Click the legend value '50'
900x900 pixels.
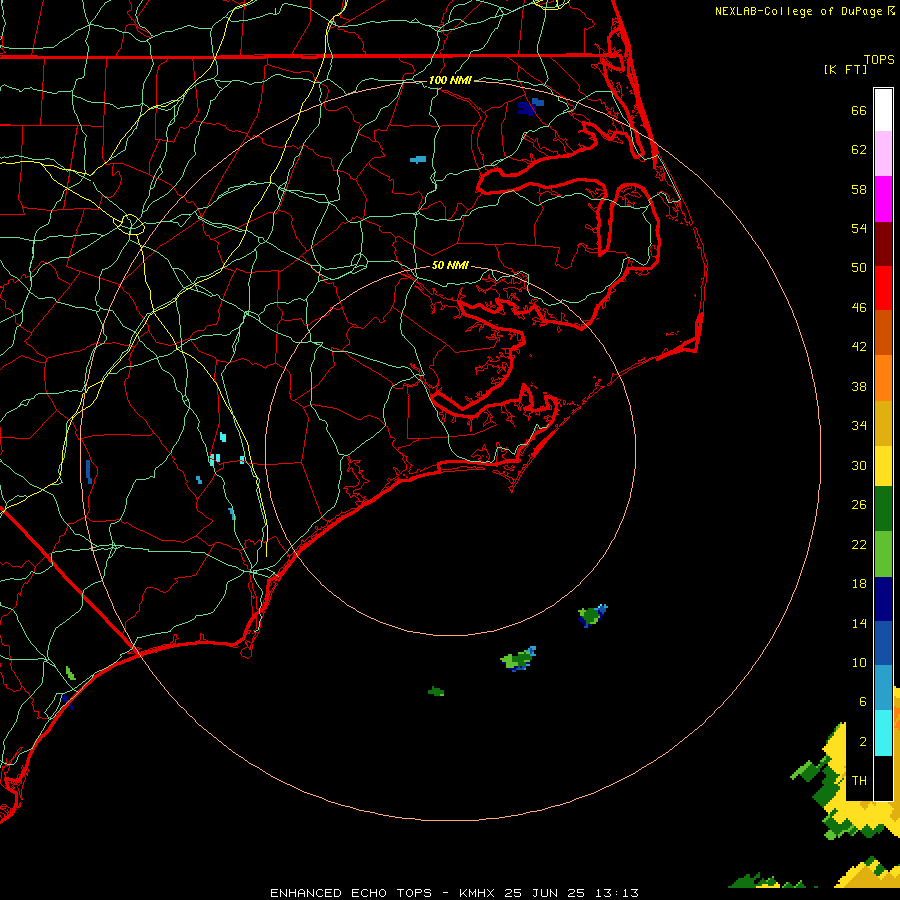pyautogui.click(x=859, y=267)
